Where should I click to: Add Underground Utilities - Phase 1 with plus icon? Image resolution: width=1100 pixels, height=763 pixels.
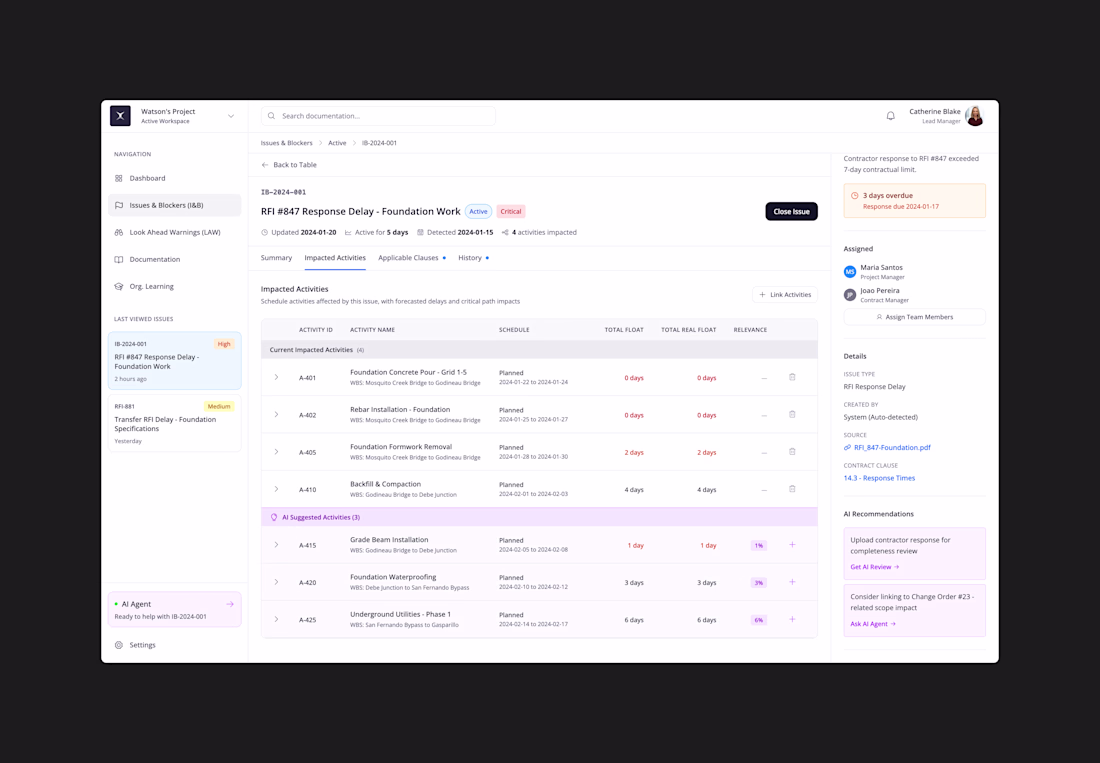(x=792, y=619)
